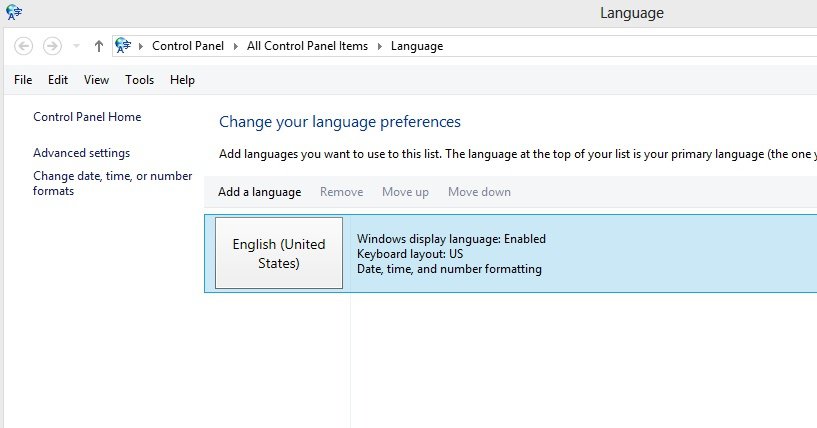Click the Language window title bar icon

coord(14,12)
